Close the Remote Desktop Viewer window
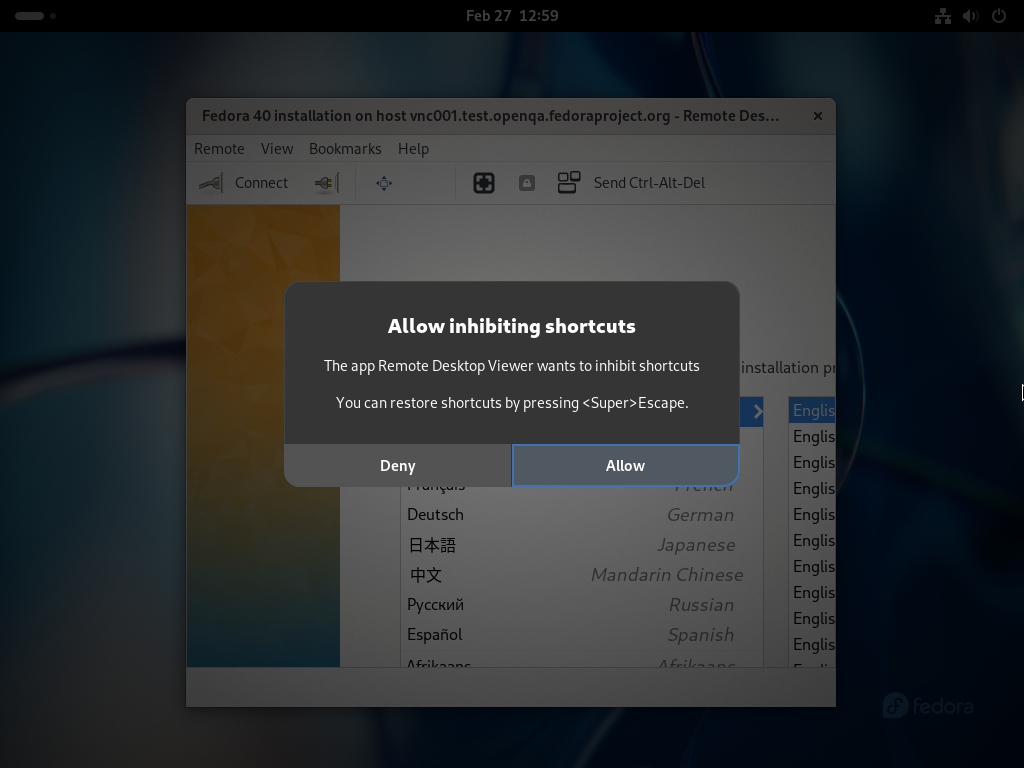The image size is (1024, 768). 818,116
